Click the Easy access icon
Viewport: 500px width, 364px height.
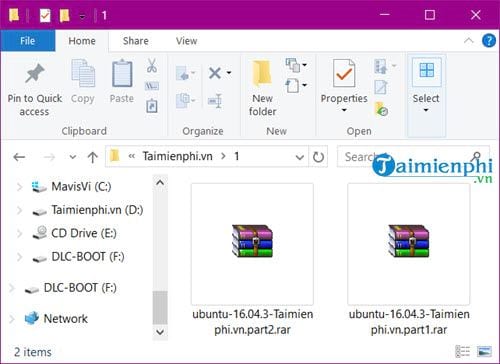pyautogui.click(x=292, y=86)
